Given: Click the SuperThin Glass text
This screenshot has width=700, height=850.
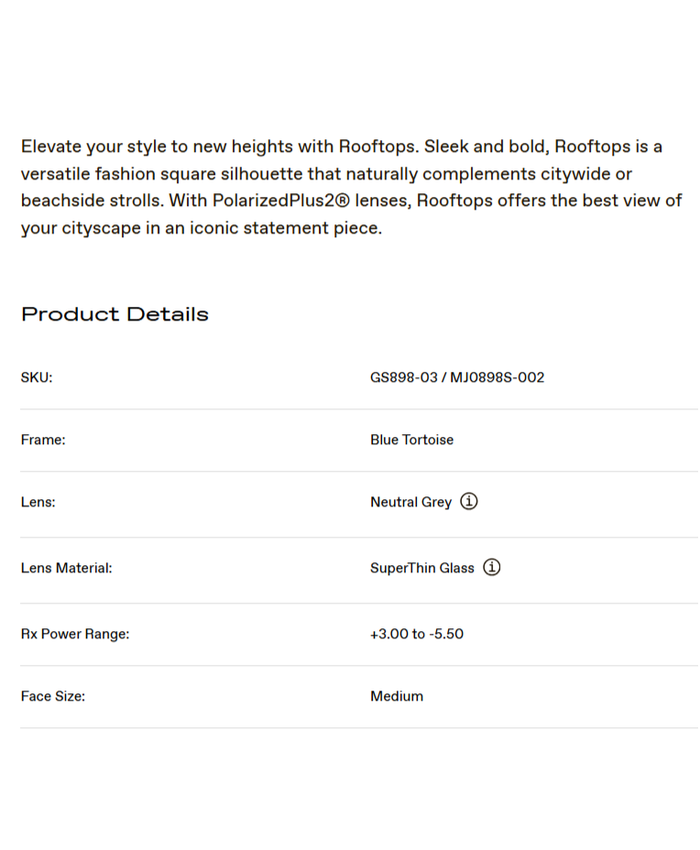Looking at the screenshot, I should click(x=422, y=568).
